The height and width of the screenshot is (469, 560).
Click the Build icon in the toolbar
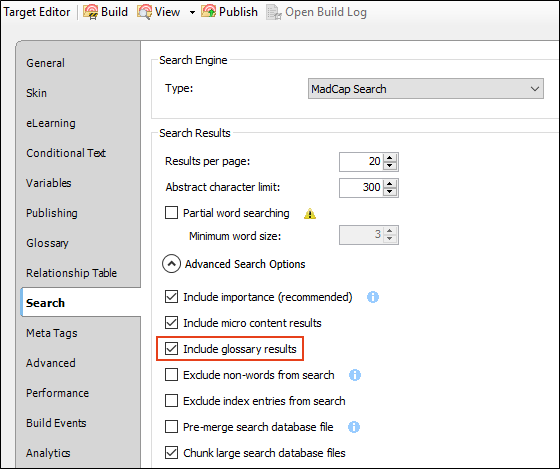pyautogui.click(x=91, y=12)
